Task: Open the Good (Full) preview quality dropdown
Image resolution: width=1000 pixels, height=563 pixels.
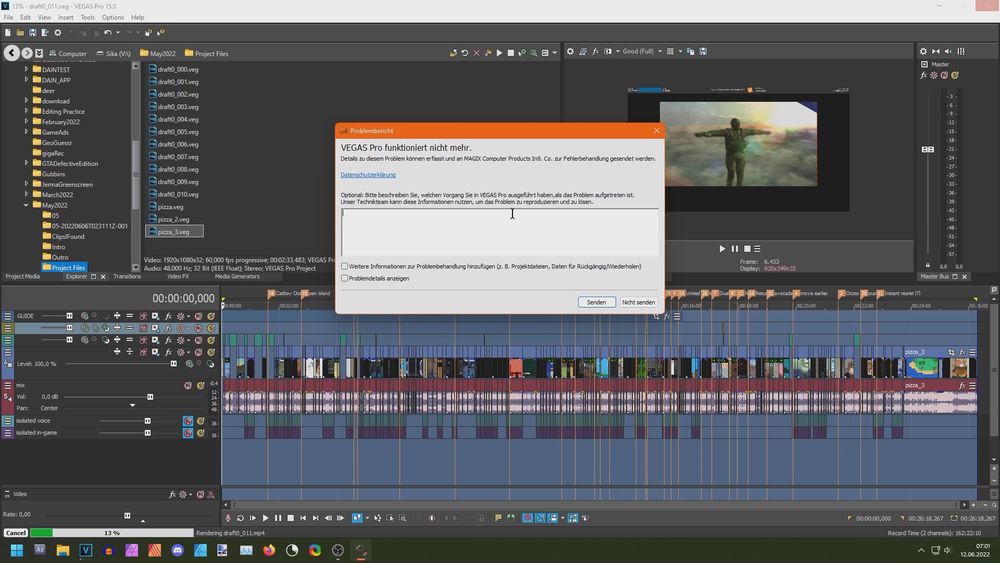Action: click(642, 52)
